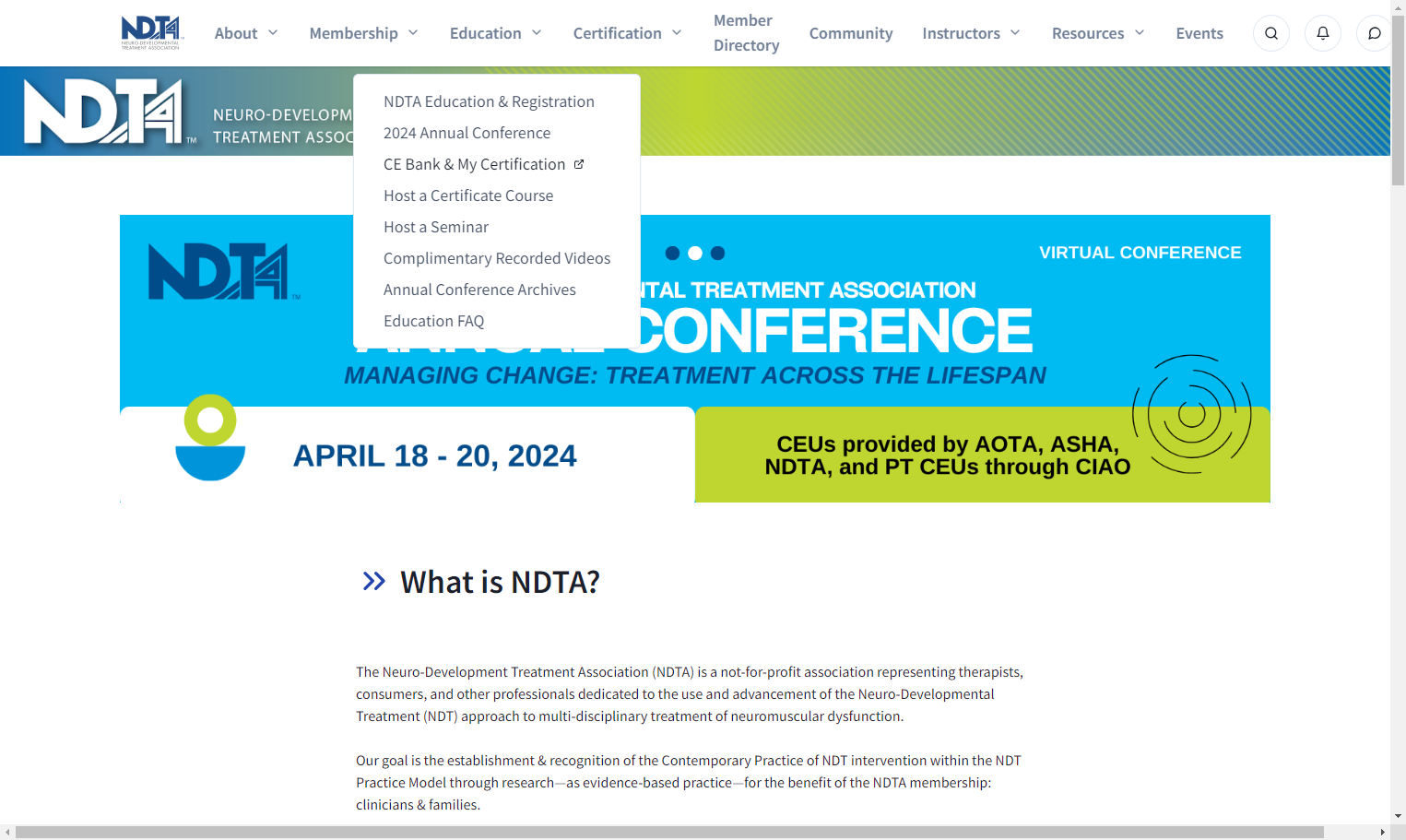Image resolution: width=1406 pixels, height=840 pixels.
Task: Expand the Resources menu chevron
Action: [x=1140, y=32]
